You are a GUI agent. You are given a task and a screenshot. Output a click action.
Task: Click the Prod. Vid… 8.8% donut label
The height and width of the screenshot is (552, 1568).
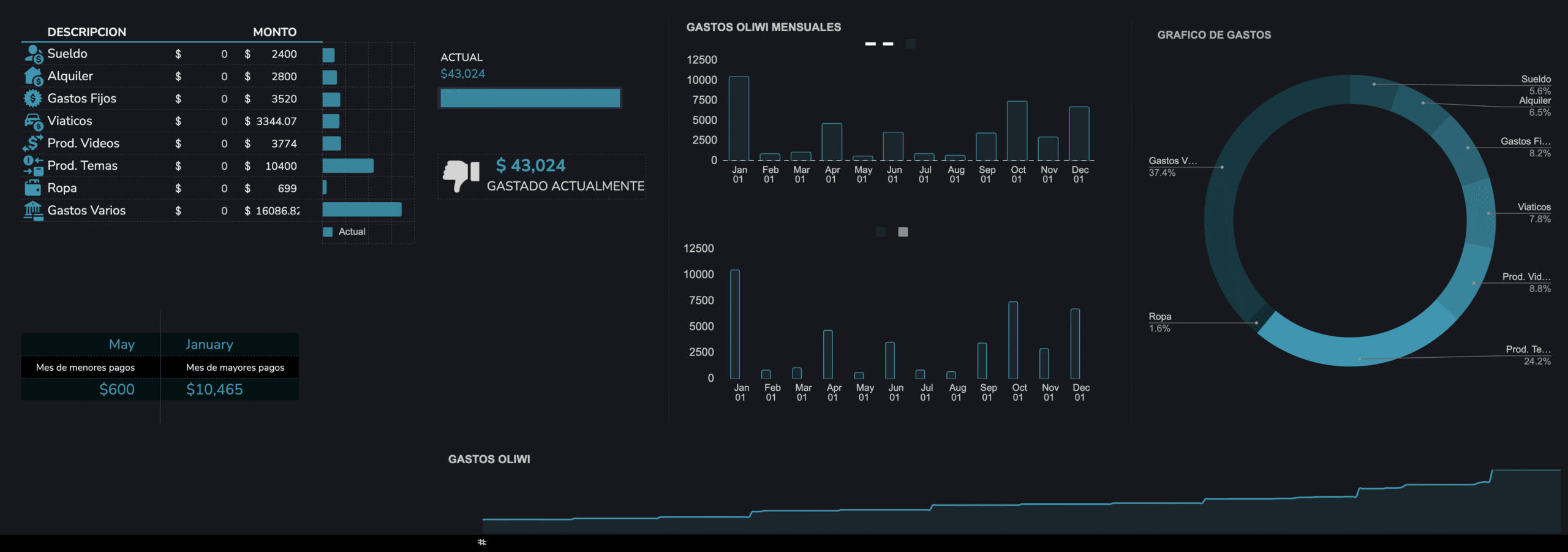point(1526,282)
